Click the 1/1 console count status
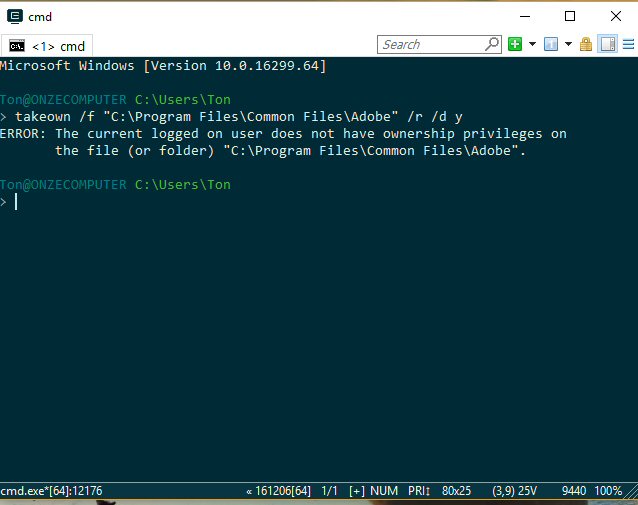This screenshot has width=638, height=505. point(330,491)
